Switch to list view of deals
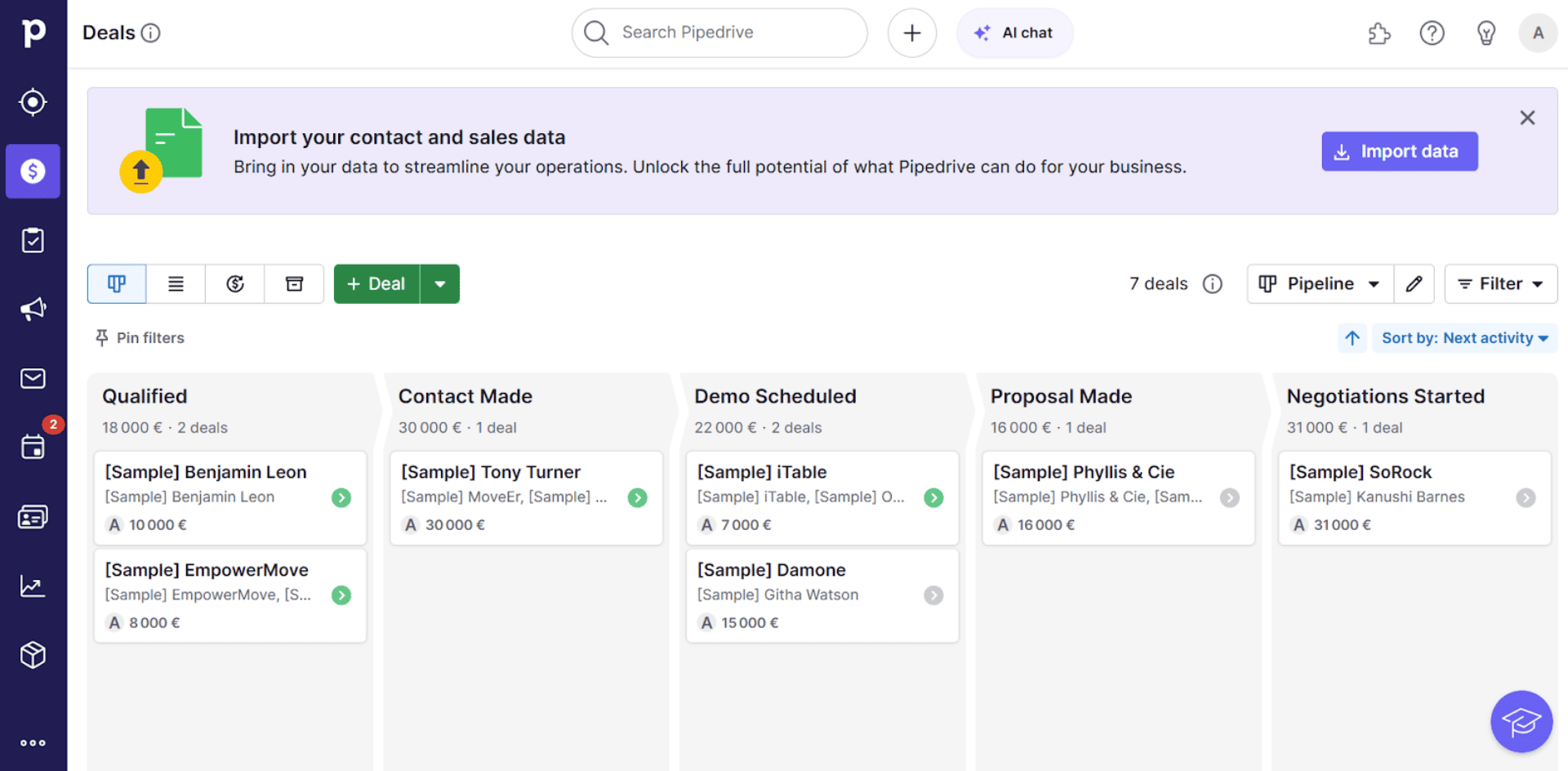The width and height of the screenshot is (1568, 771). (x=176, y=283)
